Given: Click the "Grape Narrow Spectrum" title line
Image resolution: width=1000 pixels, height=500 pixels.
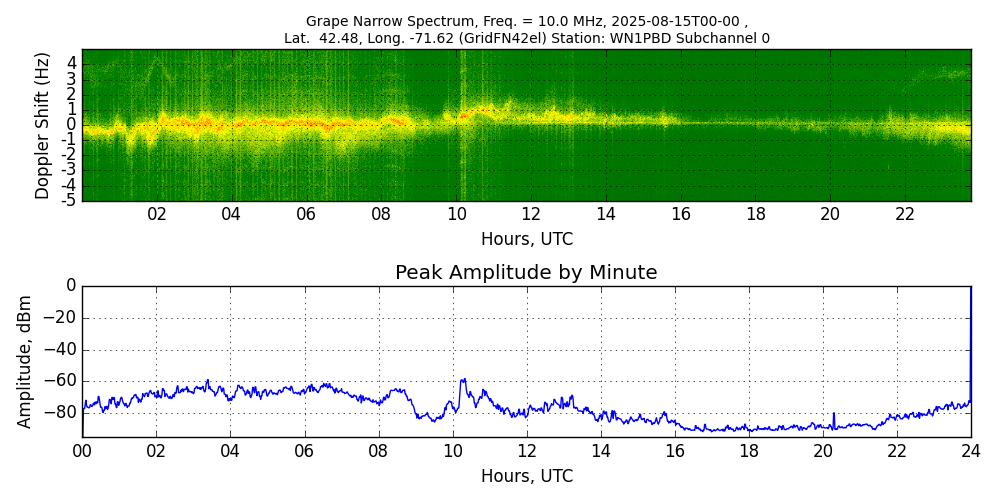Looking at the screenshot, I should [526, 21].
